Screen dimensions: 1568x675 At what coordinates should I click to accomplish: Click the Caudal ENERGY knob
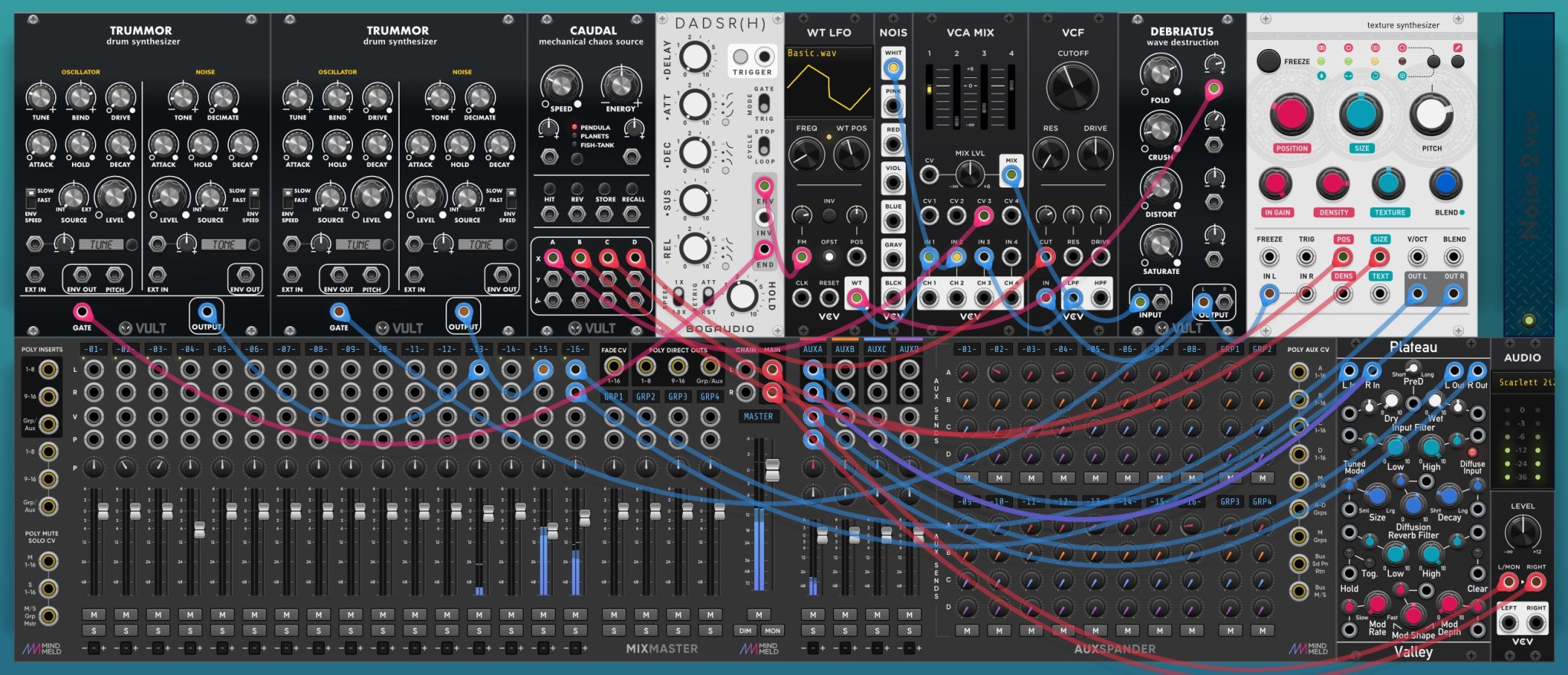click(620, 86)
